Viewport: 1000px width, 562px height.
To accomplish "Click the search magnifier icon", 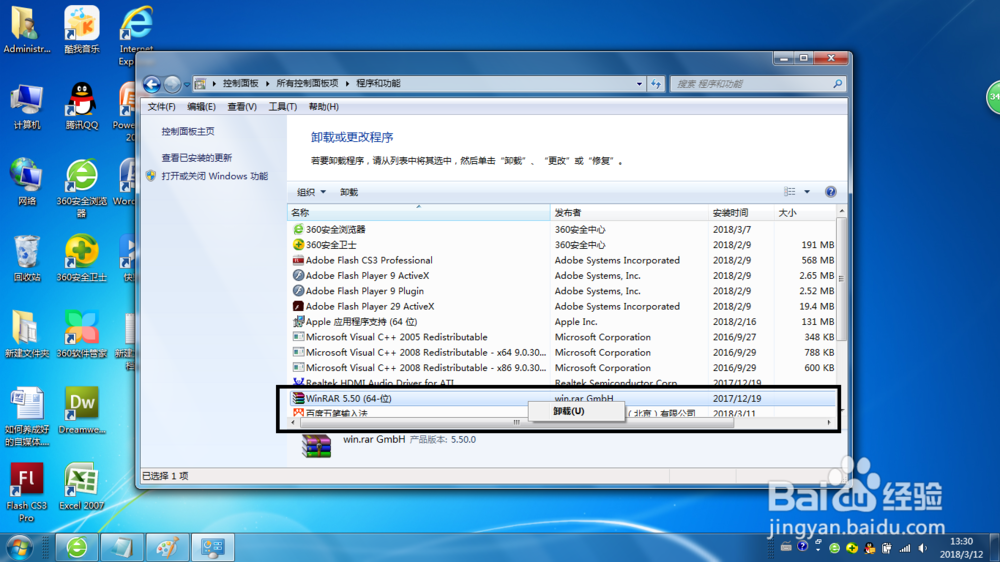I will tap(837, 84).
